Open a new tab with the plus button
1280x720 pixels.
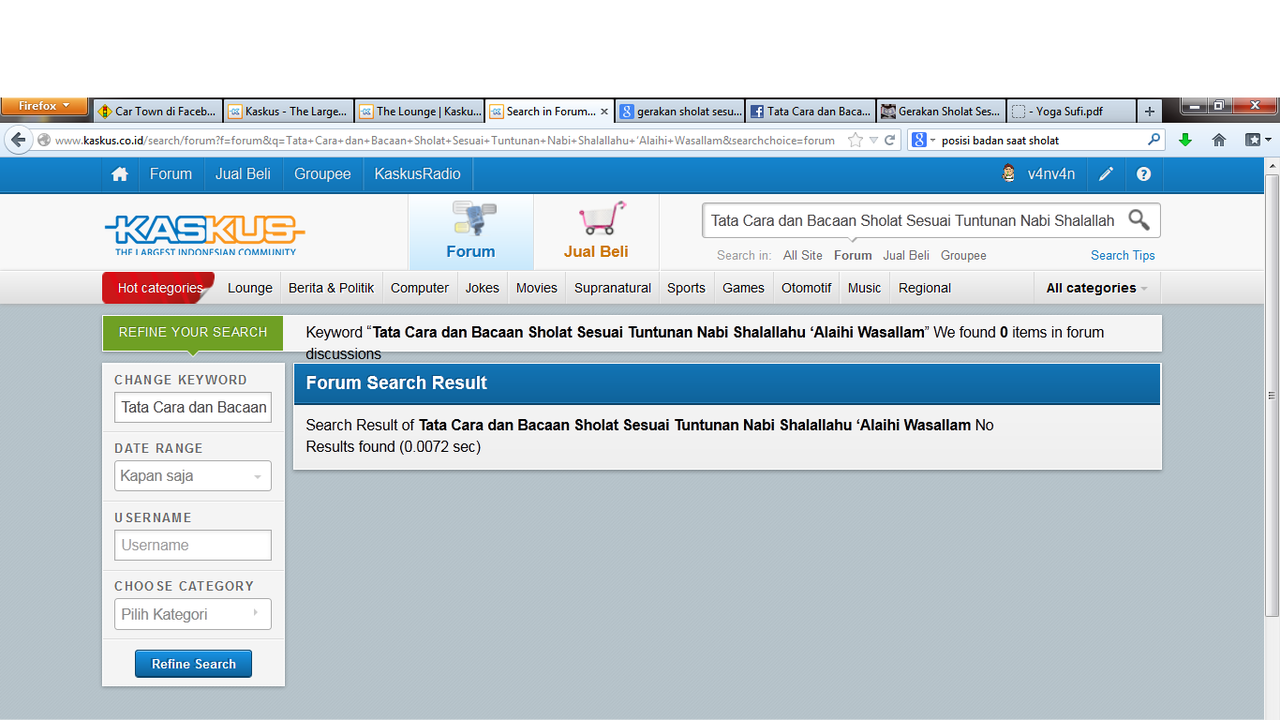click(x=1150, y=111)
